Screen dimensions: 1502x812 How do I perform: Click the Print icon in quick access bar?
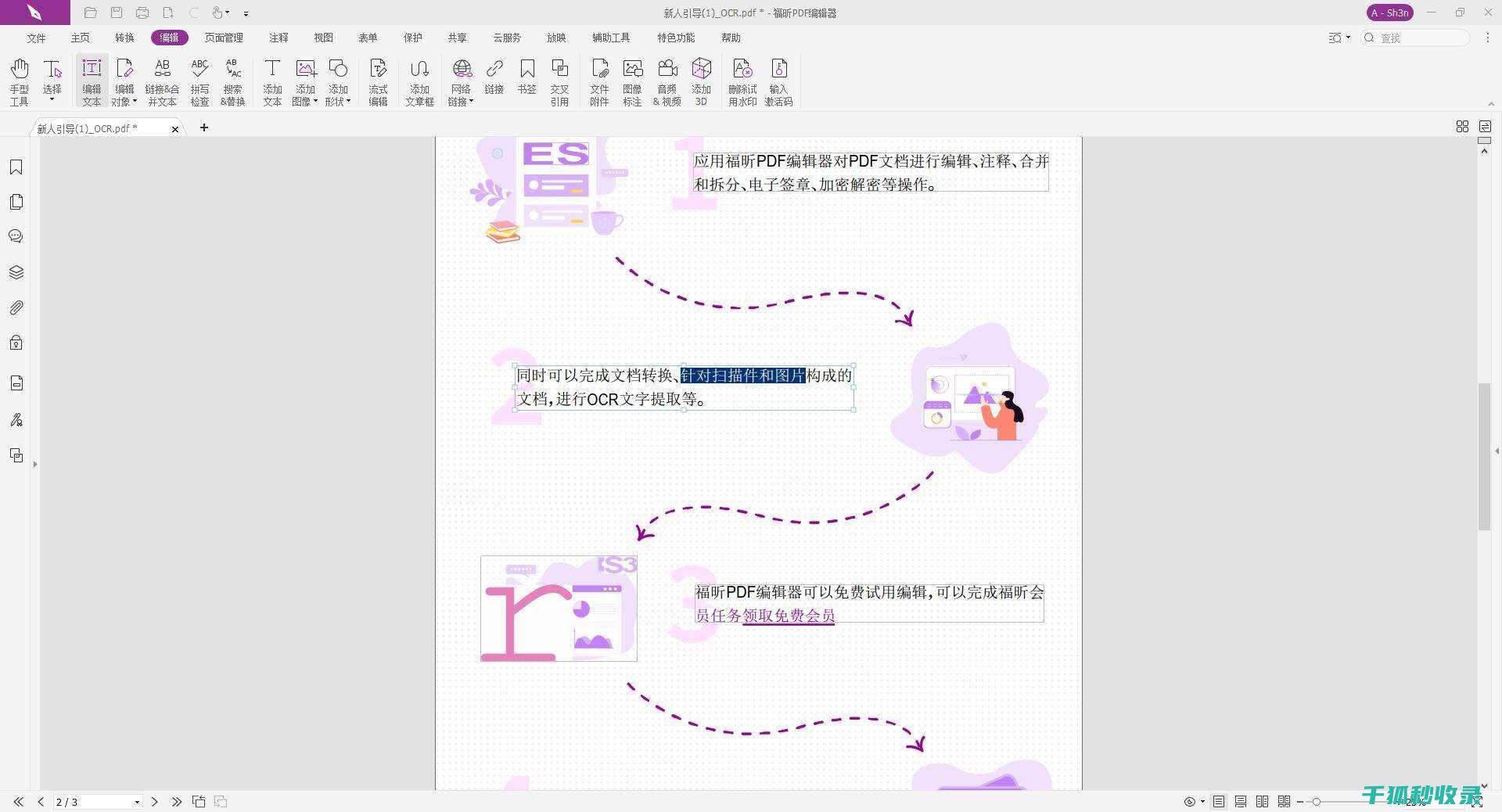tap(142, 13)
